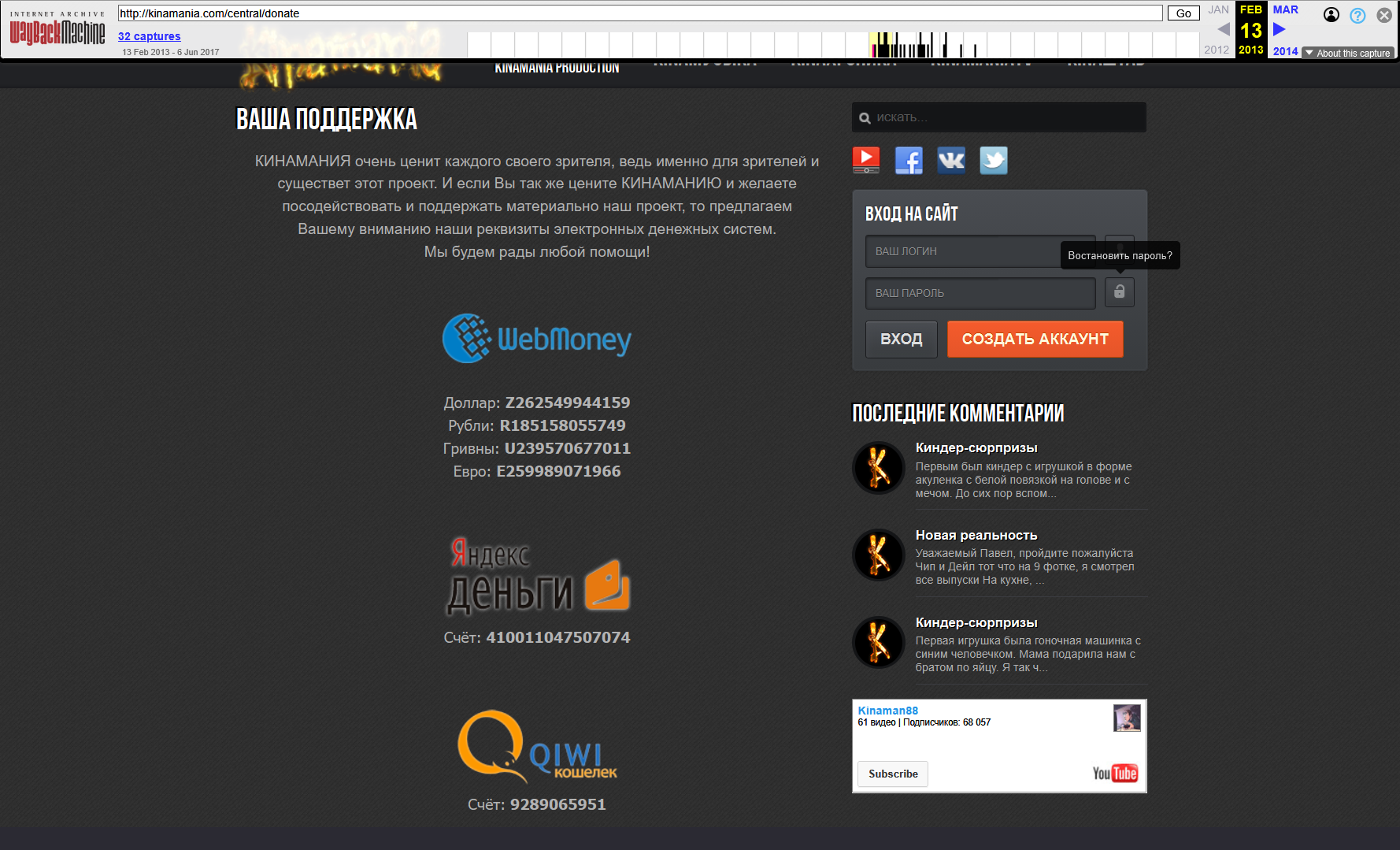Click the ВХОД НА САЙТ heading
The height and width of the screenshot is (850, 1400).
[912, 213]
